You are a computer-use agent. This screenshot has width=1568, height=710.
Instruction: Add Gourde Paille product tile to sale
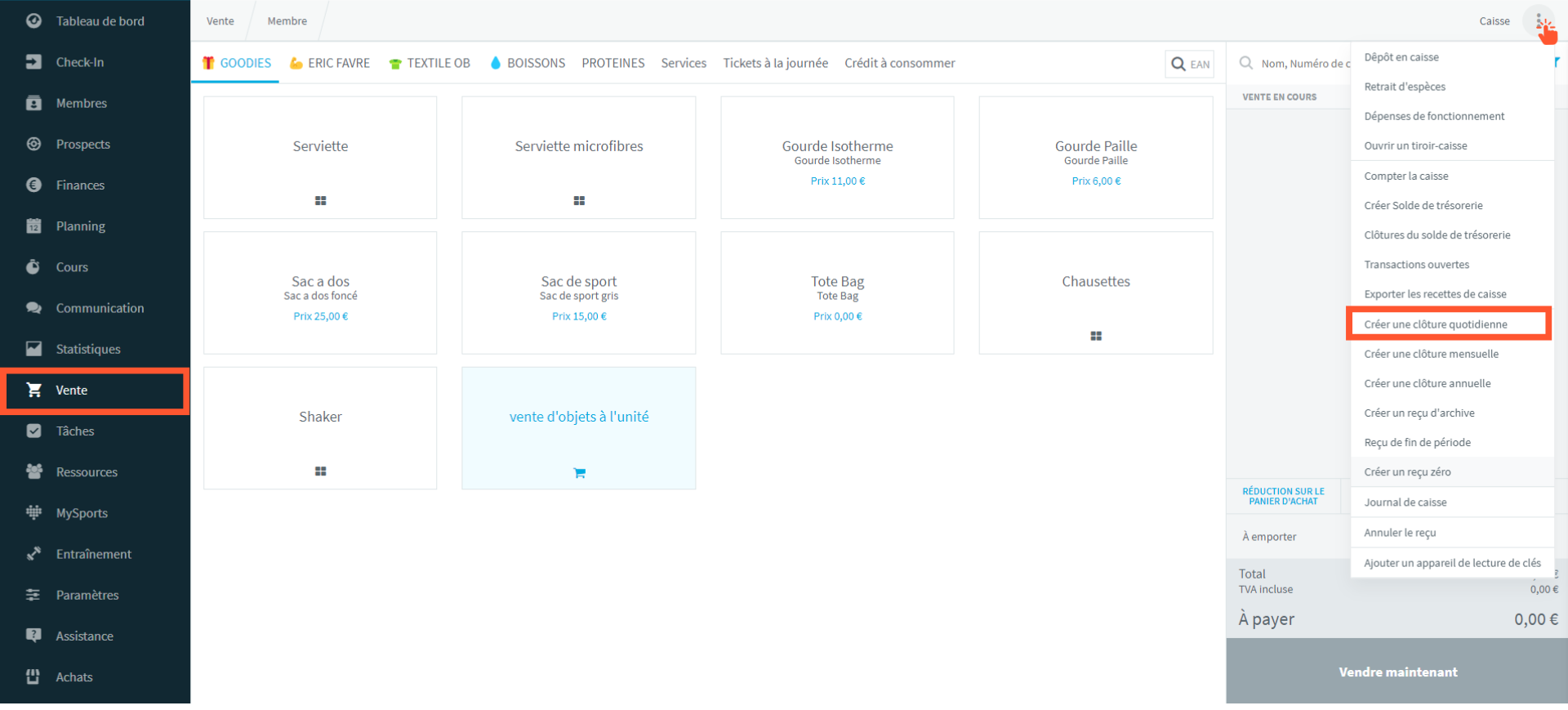click(x=1096, y=158)
